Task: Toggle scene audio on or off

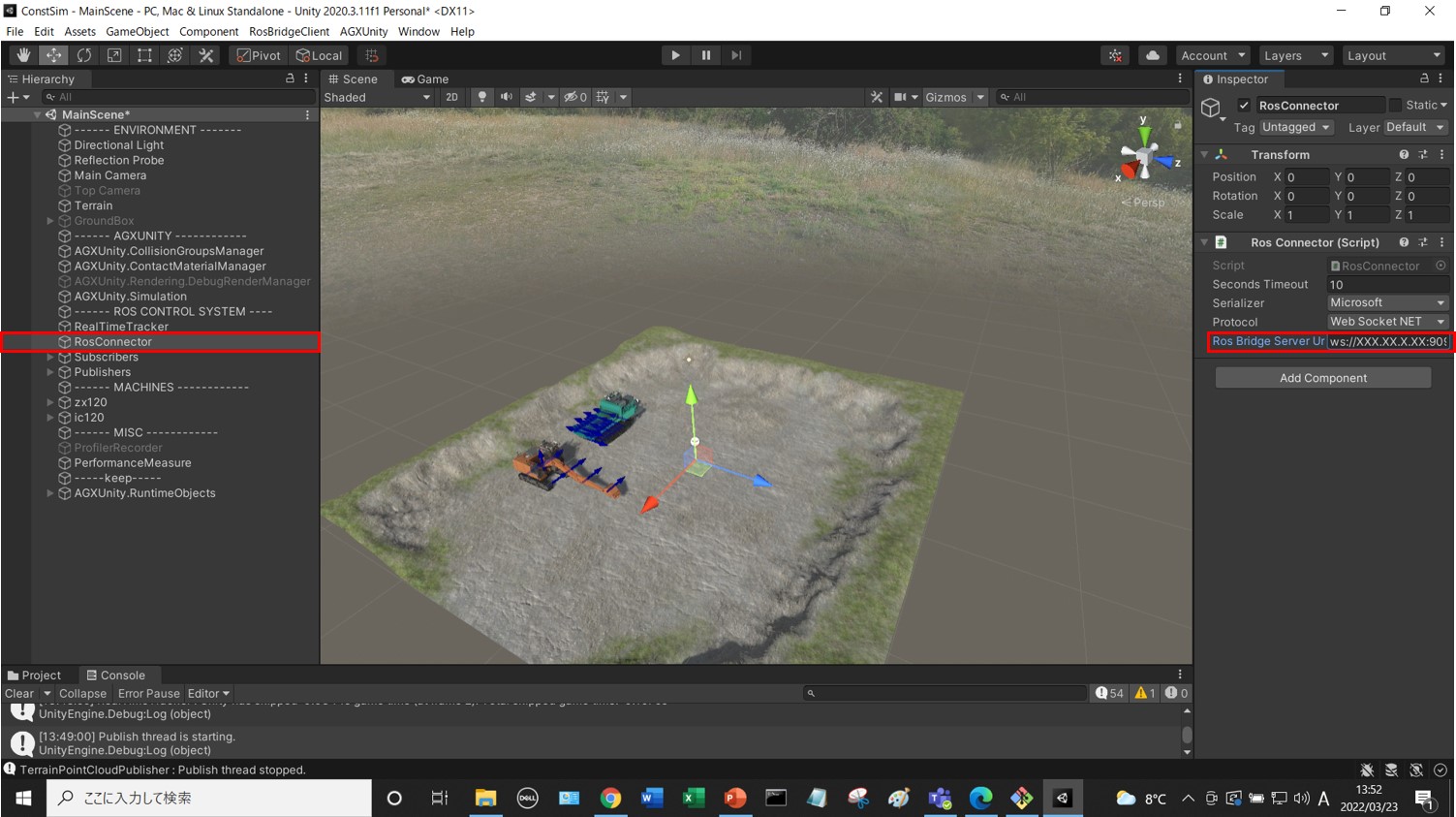Action: [x=505, y=97]
